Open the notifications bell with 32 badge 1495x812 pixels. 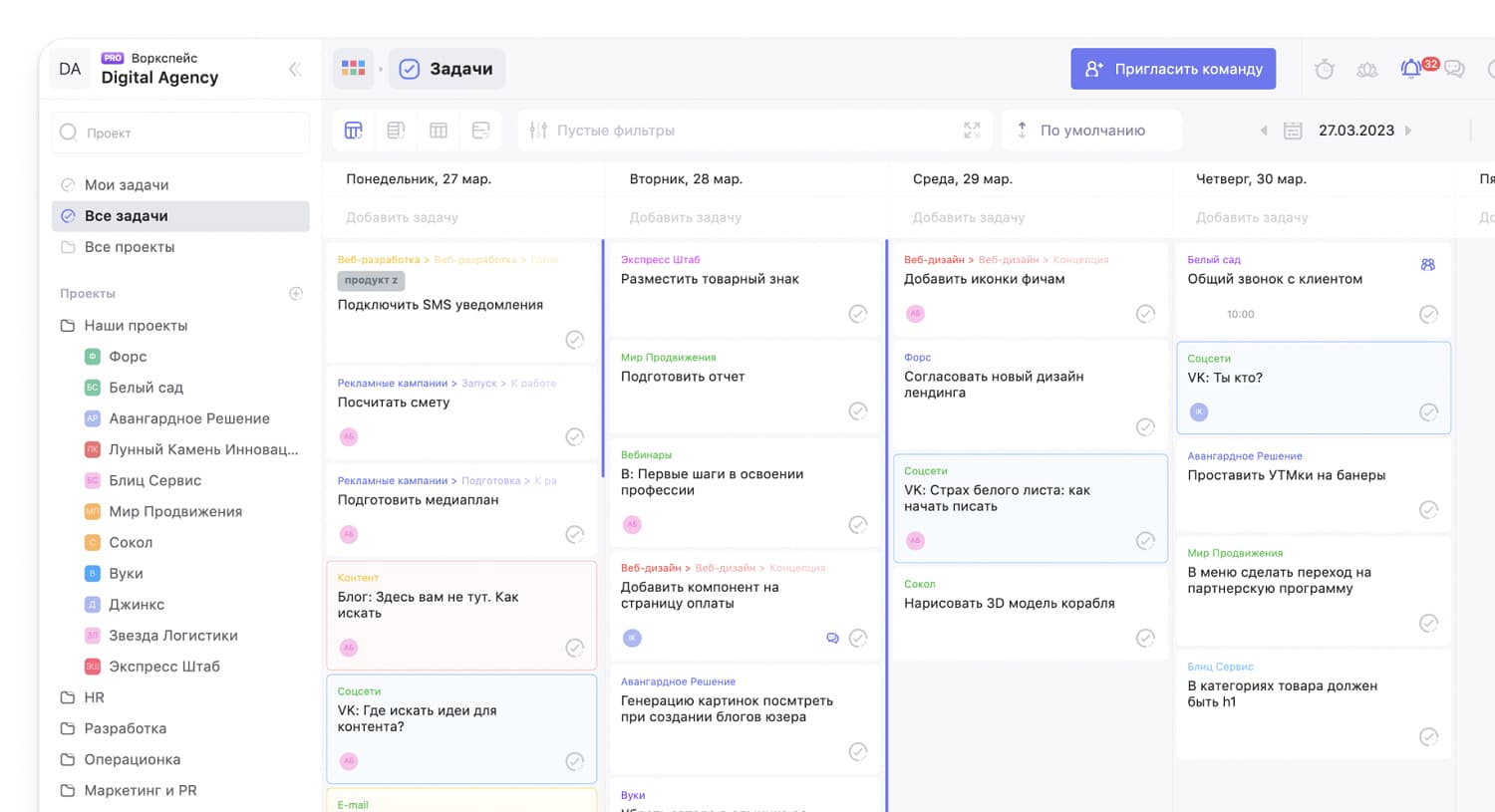tap(1411, 69)
